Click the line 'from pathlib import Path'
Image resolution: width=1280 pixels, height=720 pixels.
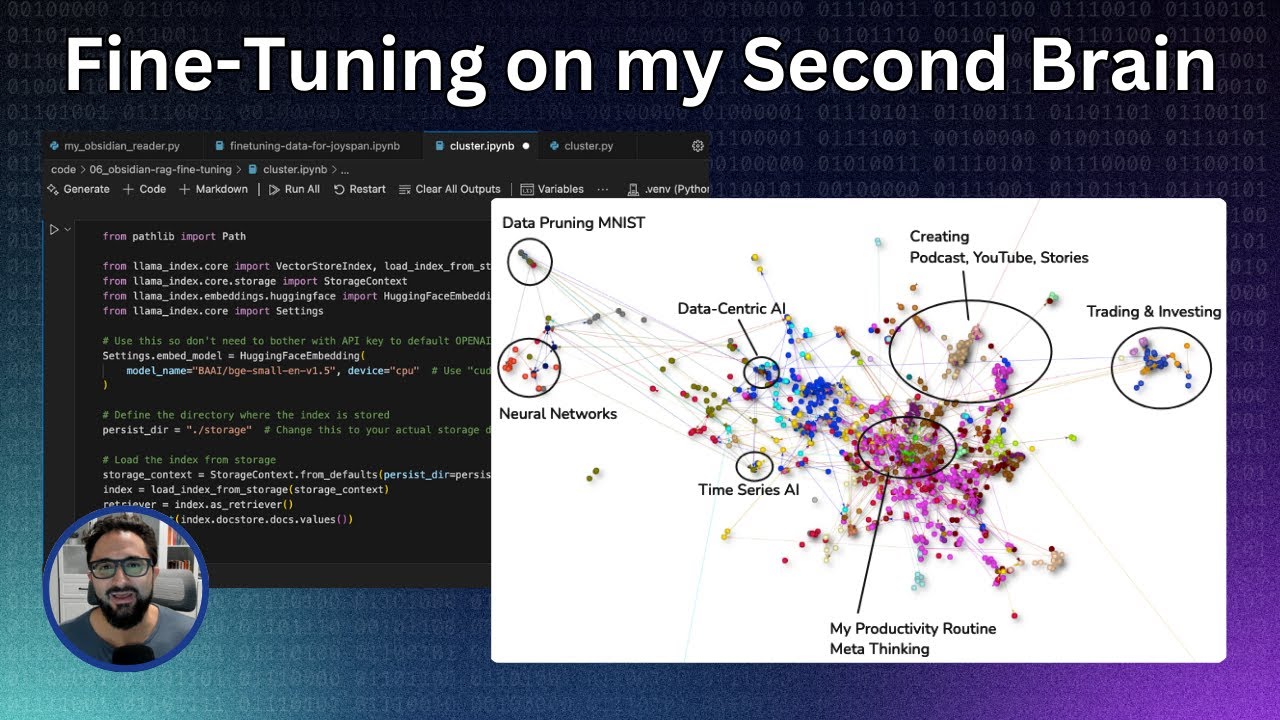point(174,236)
